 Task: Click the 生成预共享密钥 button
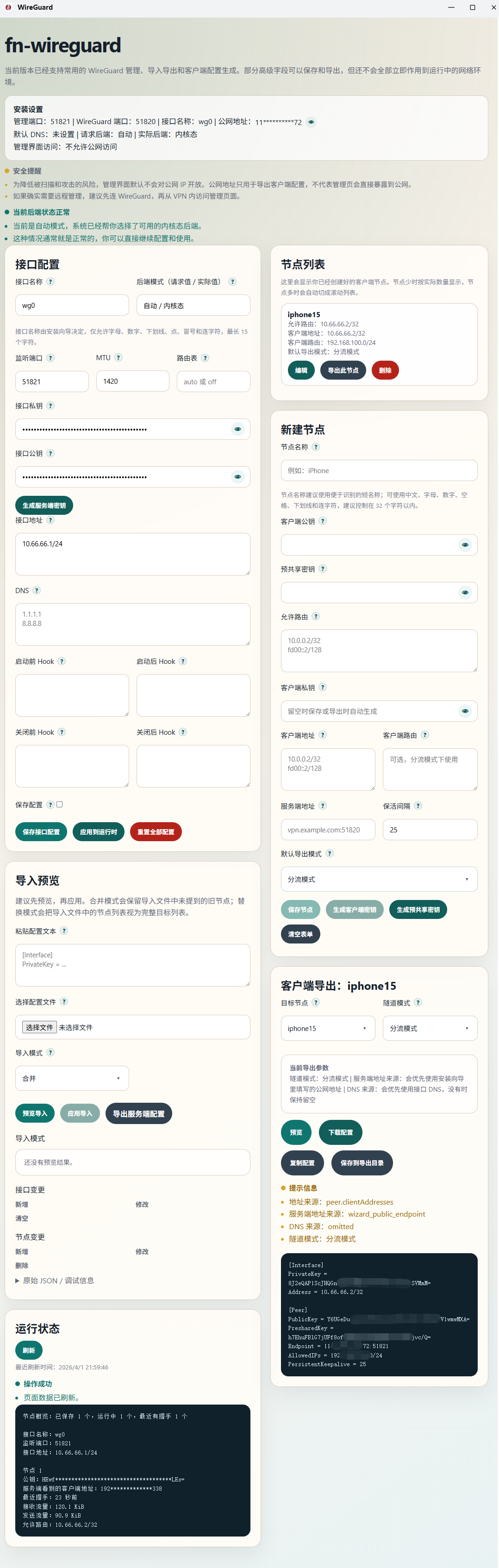pos(418,909)
